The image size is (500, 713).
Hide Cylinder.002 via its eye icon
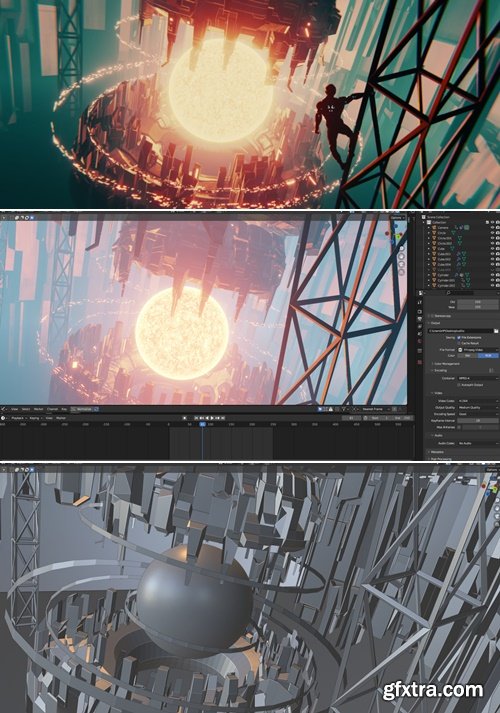coord(492,286)
